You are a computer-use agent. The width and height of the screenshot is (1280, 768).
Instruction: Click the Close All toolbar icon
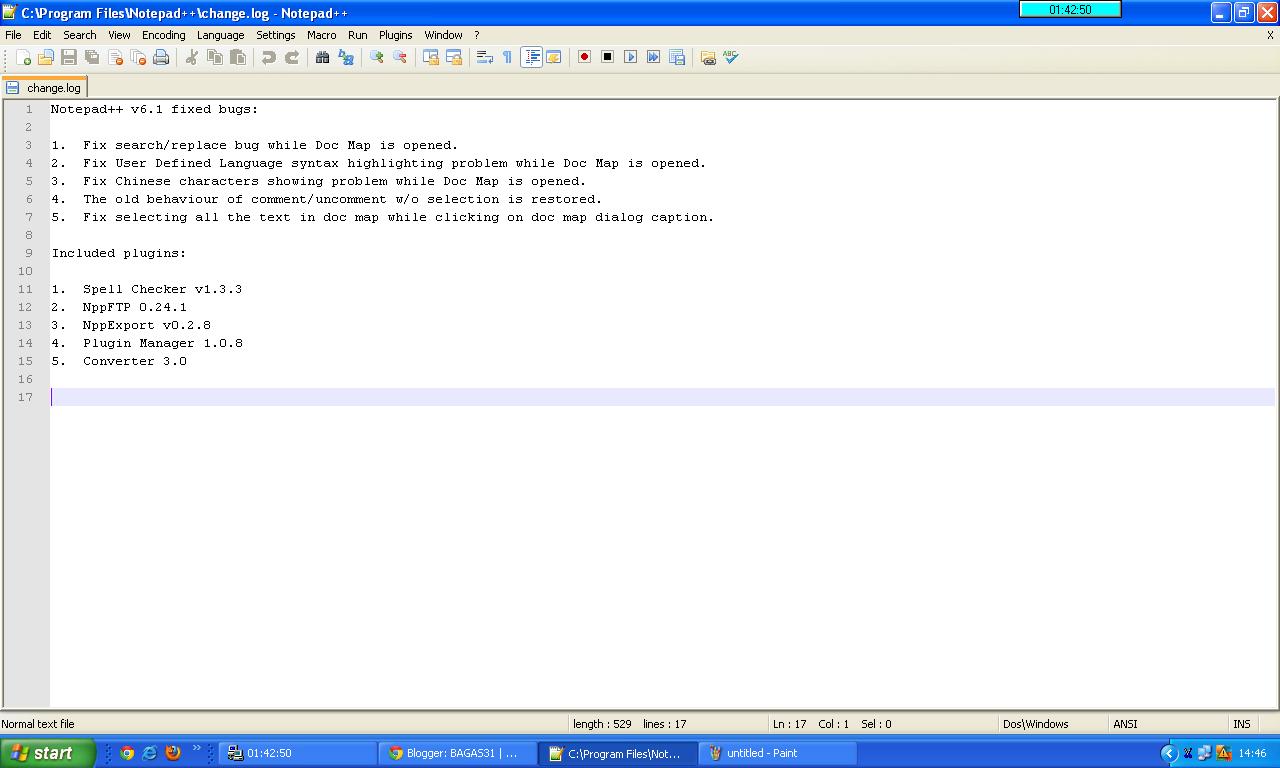[138, 57]
